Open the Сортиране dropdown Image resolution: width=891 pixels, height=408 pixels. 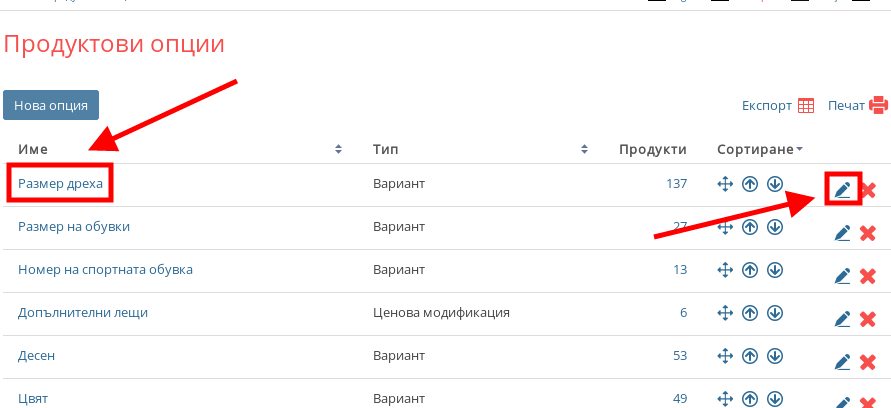click(760, 149)
